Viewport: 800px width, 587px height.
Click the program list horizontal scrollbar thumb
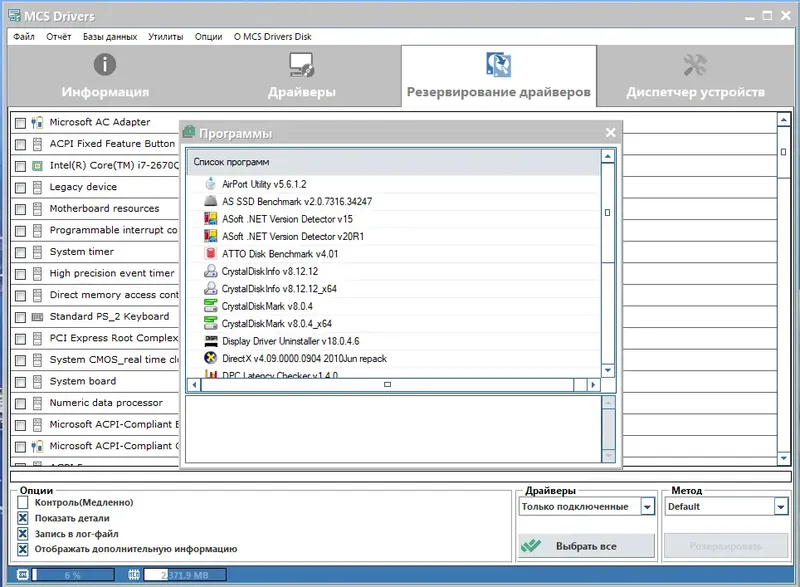point(387,385)
